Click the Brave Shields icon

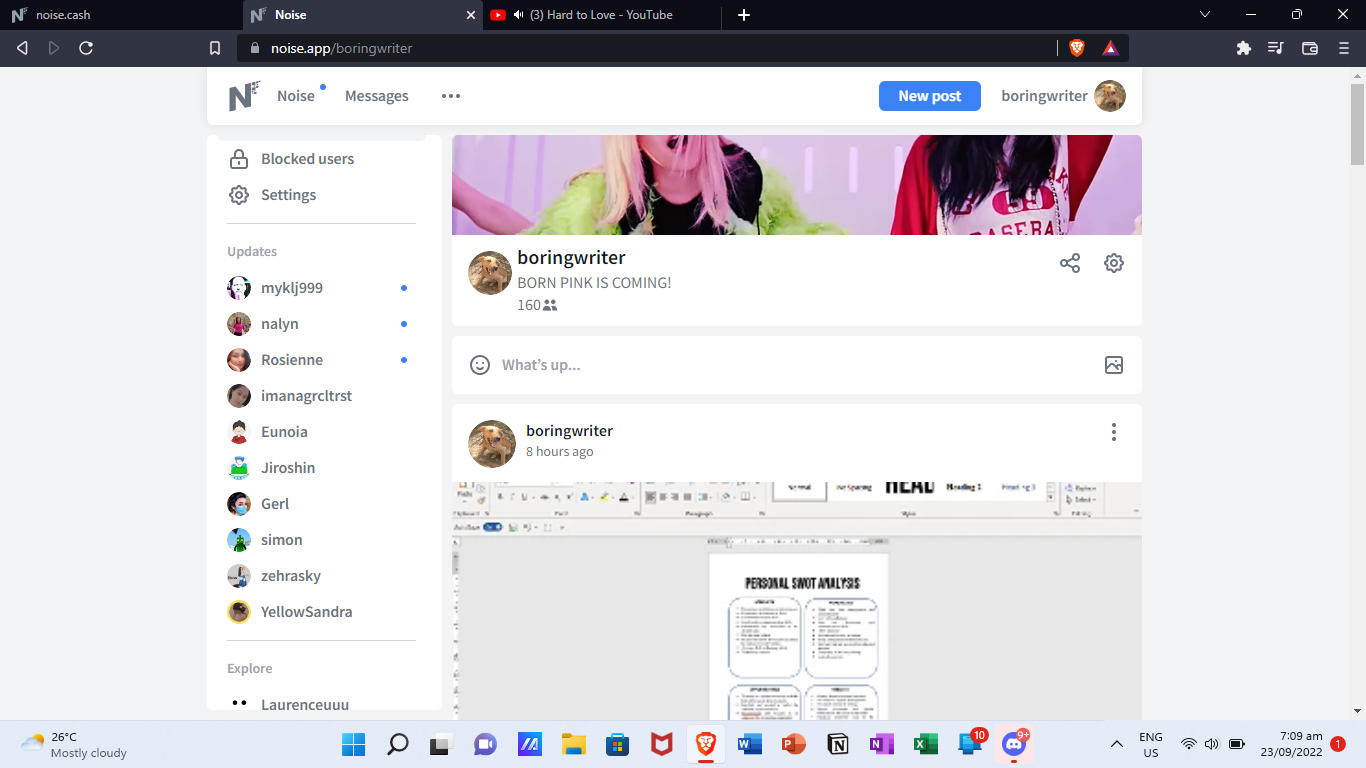1077,48
